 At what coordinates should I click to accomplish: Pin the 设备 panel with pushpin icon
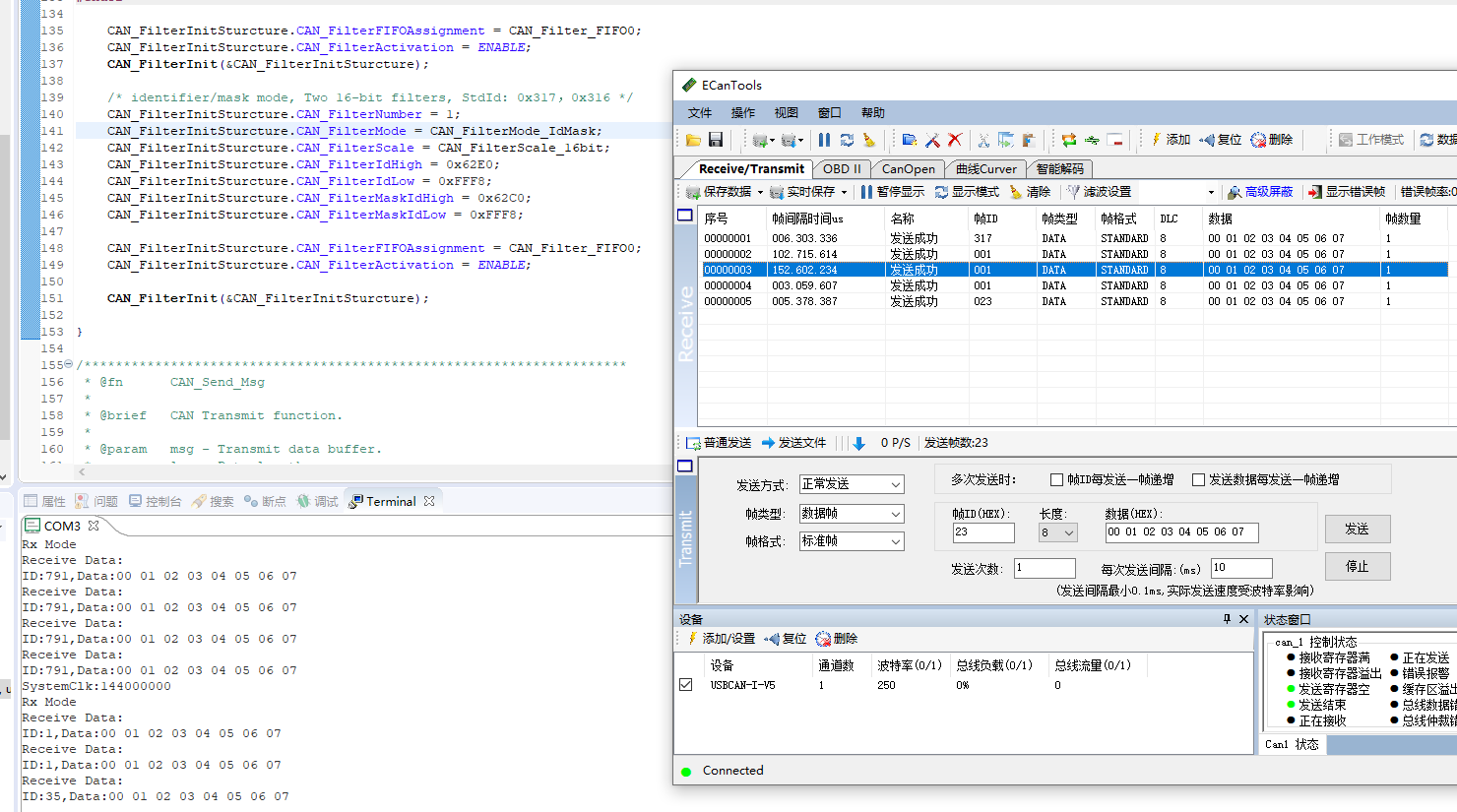(x=1227, y=619)
